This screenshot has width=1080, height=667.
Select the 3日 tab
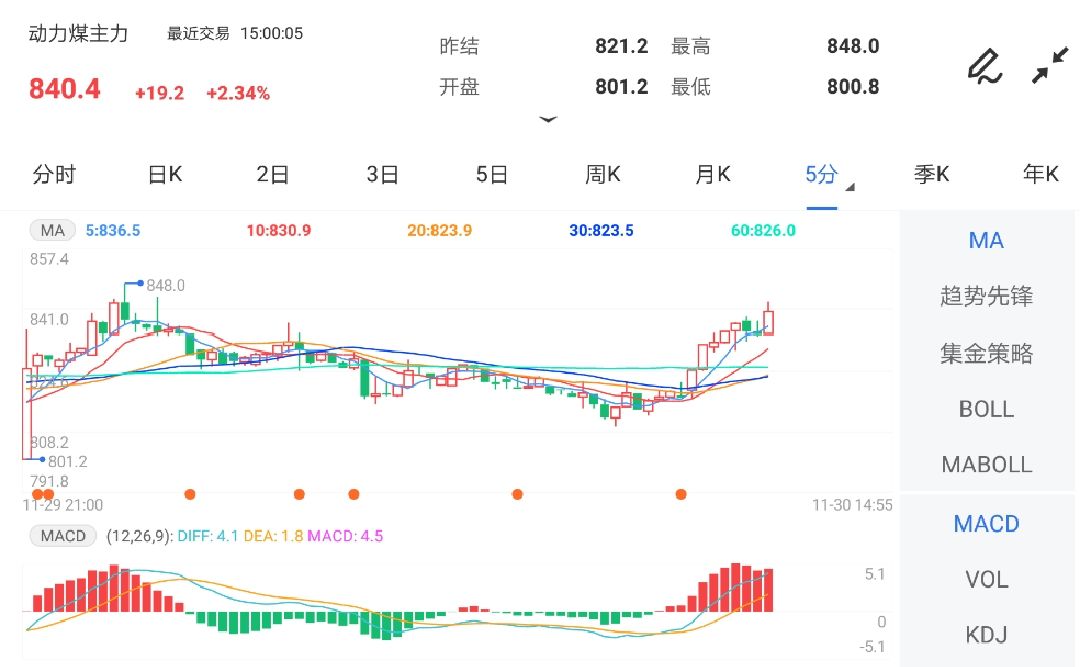pyautogui.click(x=382, y=174)
